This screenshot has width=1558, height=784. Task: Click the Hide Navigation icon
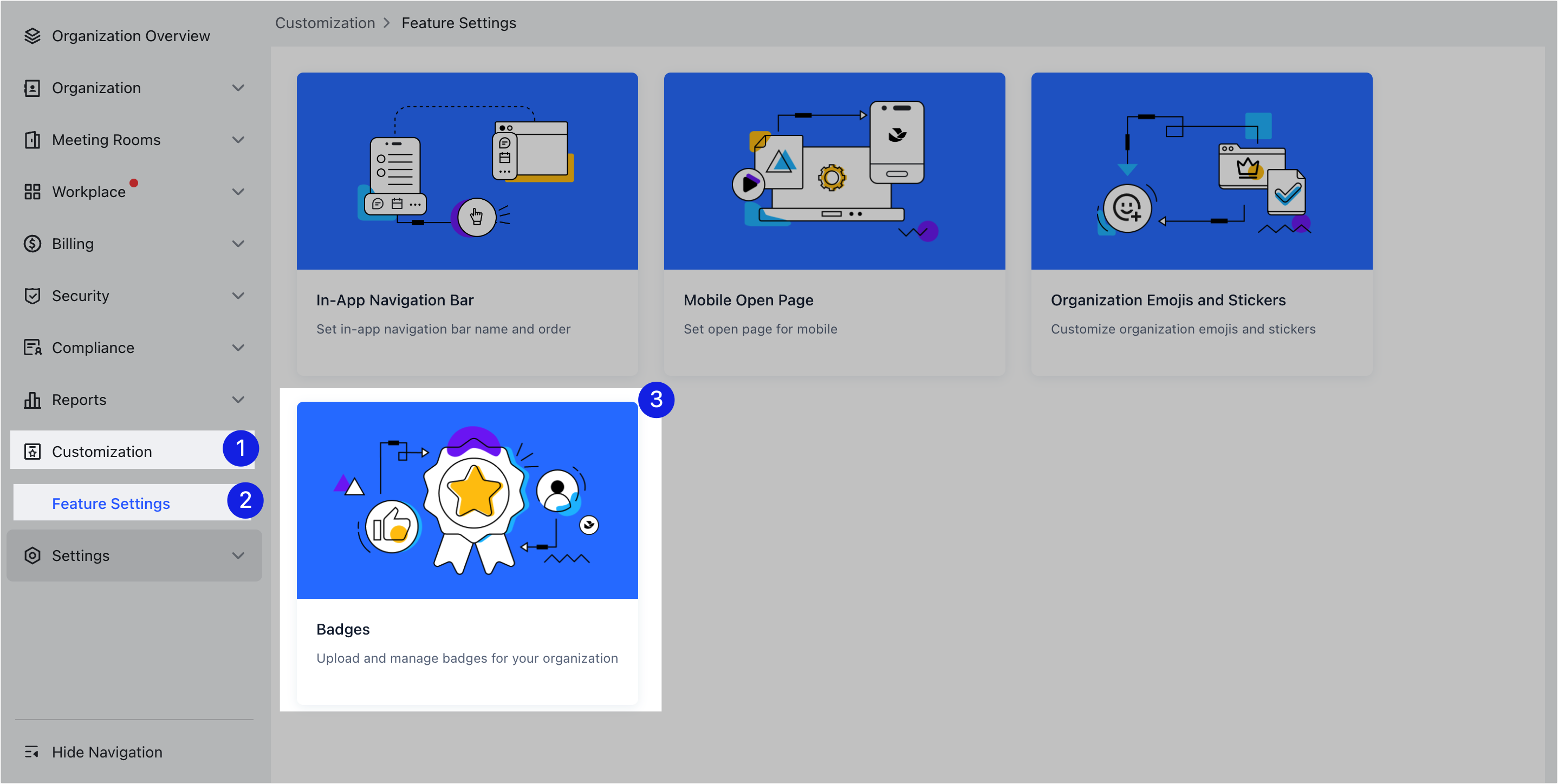[32, 752]
